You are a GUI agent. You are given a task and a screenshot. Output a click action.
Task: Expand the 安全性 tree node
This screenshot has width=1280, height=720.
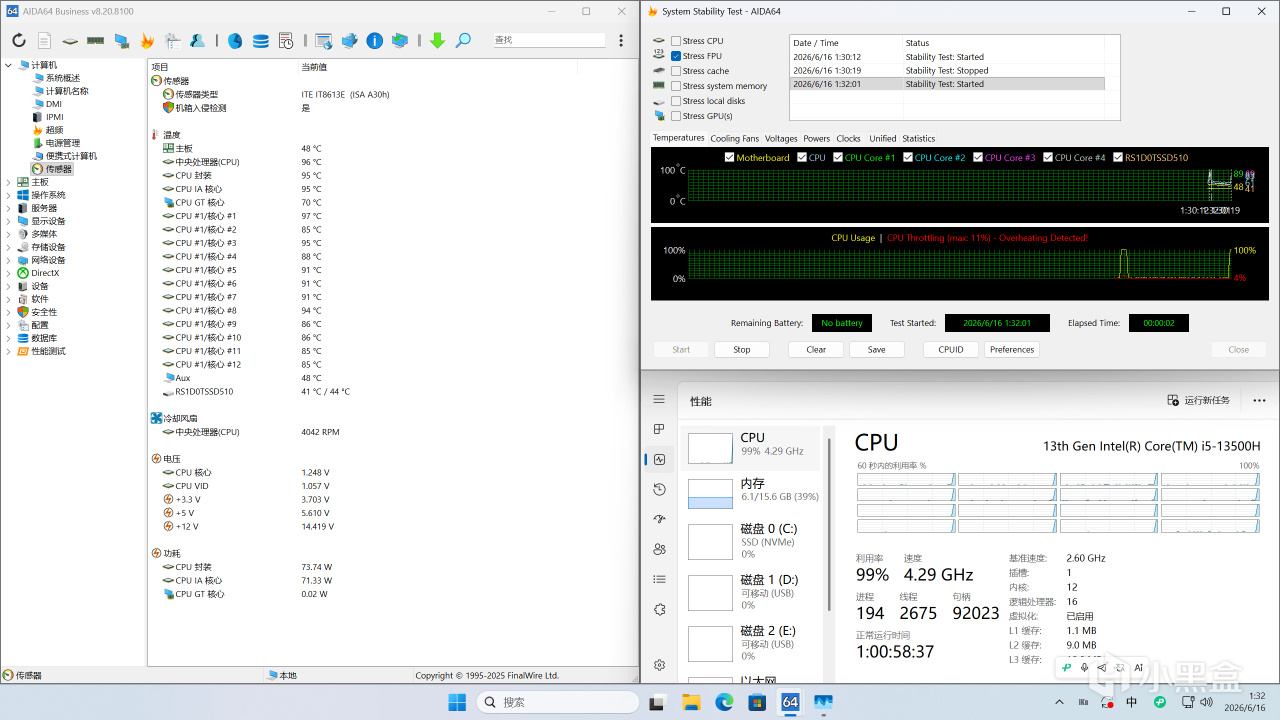9,312
